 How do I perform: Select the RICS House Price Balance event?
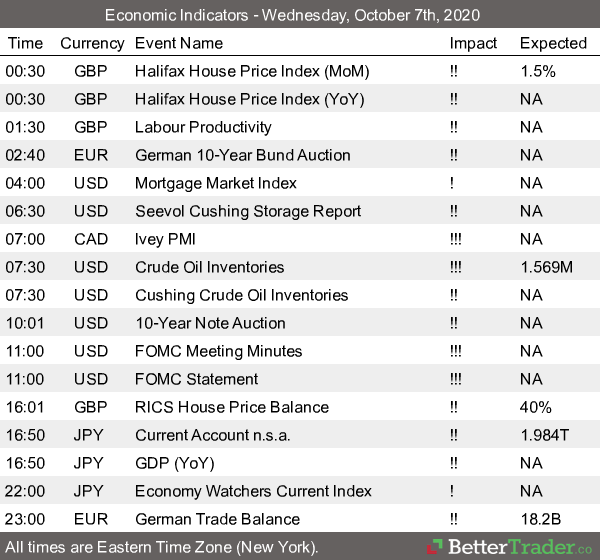point(231,407)
